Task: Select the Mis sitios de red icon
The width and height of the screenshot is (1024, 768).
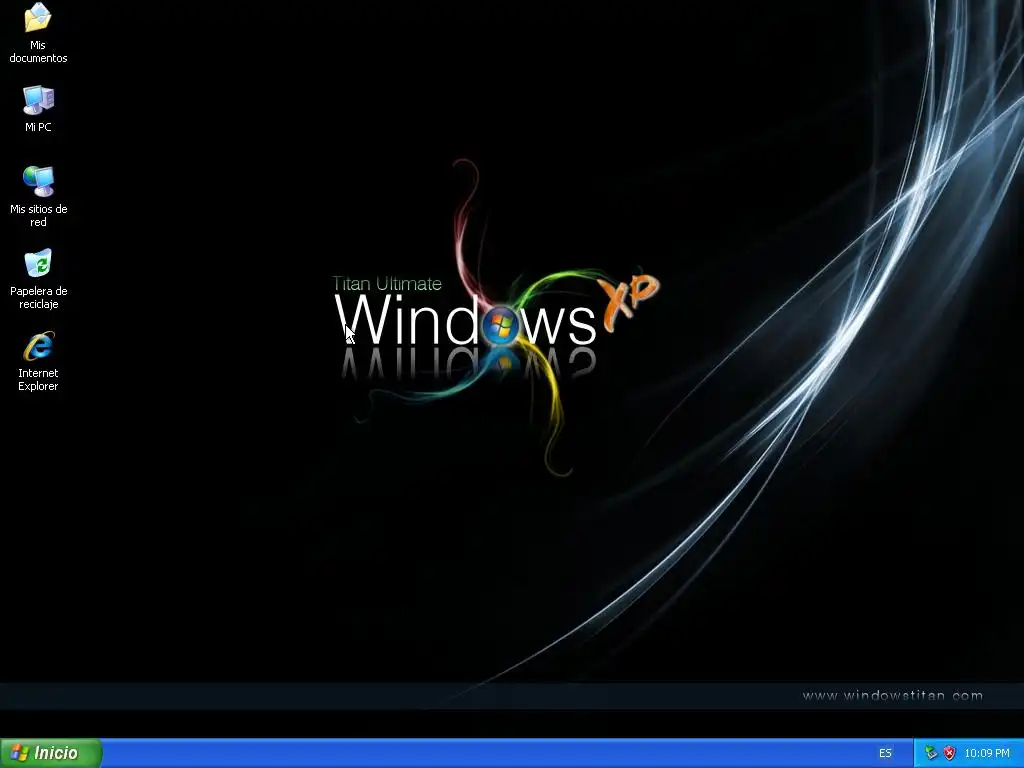Action: (x=38, y=196)
